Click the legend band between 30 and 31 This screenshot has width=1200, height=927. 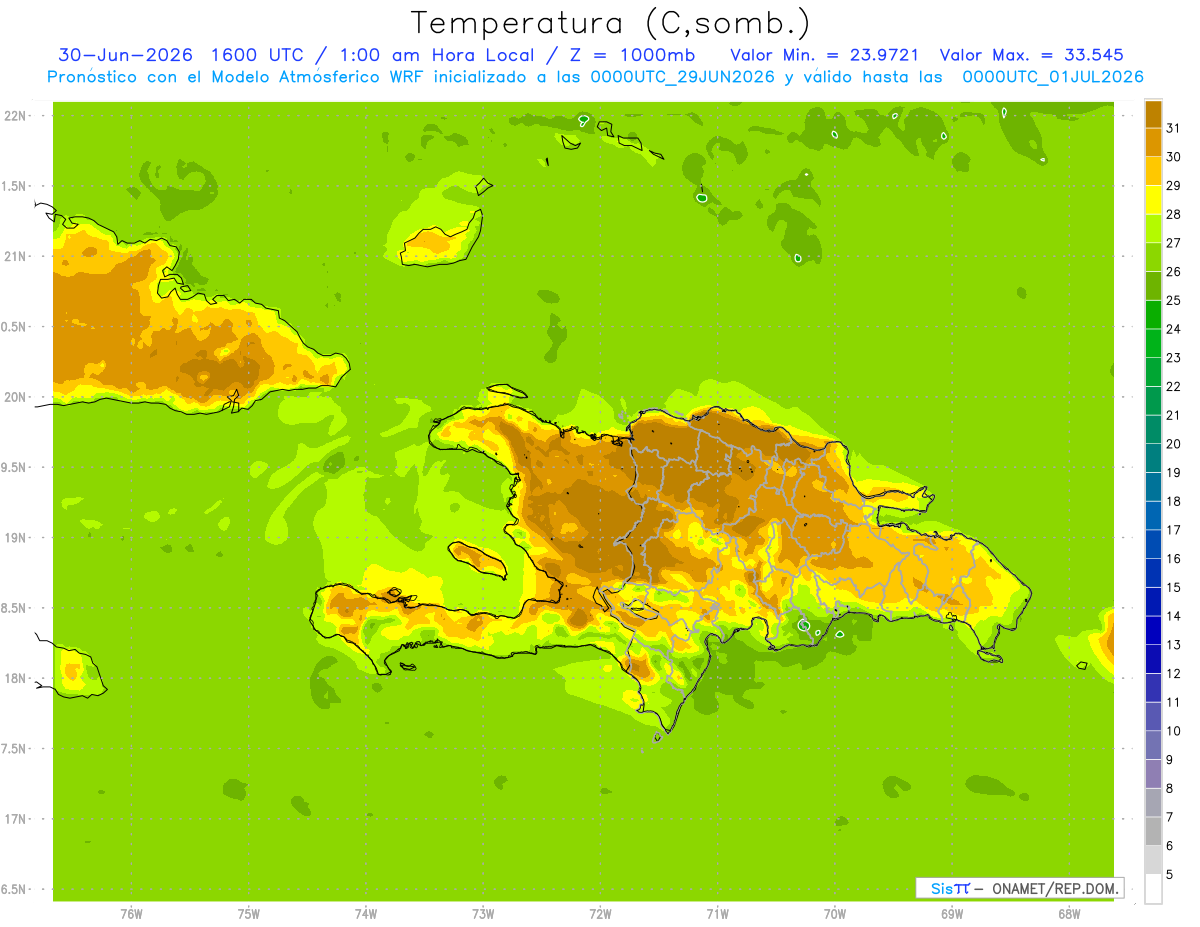coord(1153,142)
